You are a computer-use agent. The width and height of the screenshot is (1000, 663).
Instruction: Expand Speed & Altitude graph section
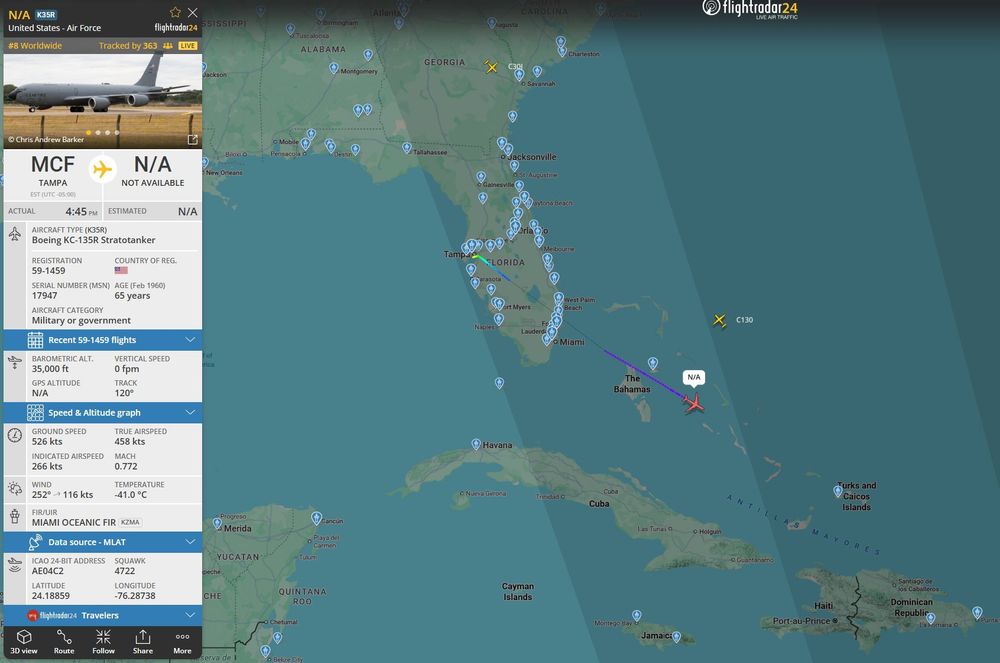103,412
